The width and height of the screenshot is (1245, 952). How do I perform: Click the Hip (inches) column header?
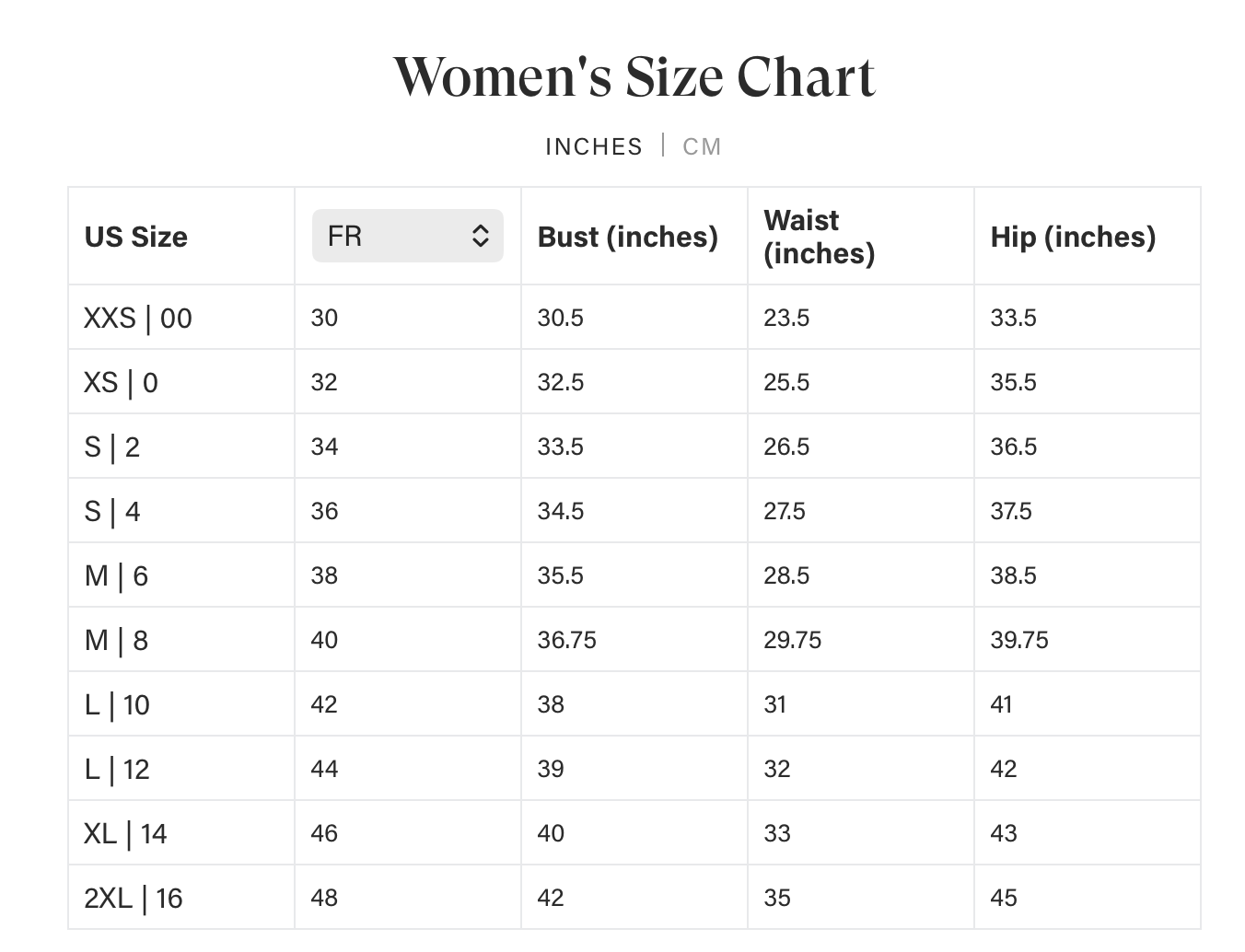pyautogui.click(x=1073, y=237)
